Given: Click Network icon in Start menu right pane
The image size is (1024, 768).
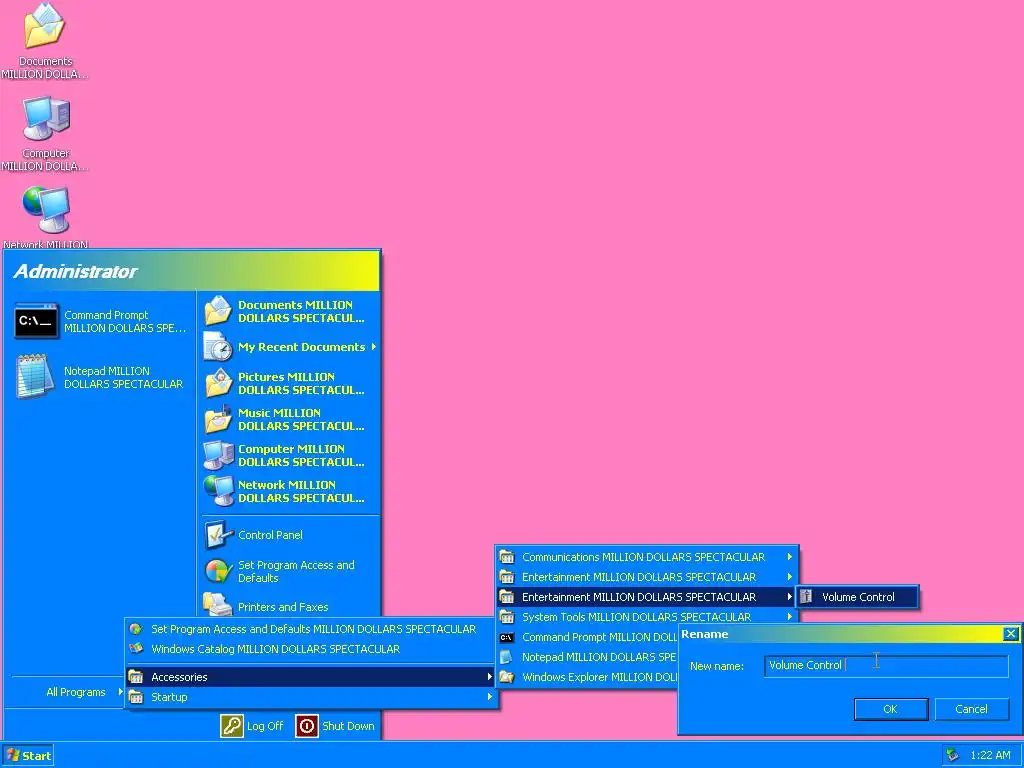Looking at the screenshot, I should (x=218, y=490).
